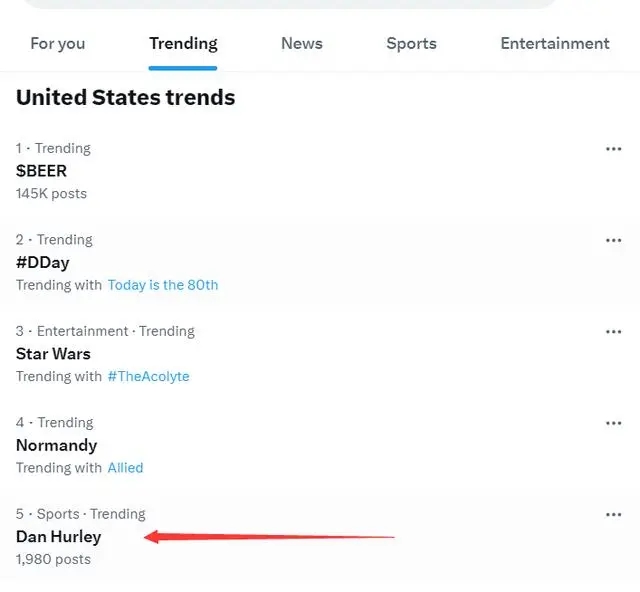Open more options for #DDay trend

(613, 240)
